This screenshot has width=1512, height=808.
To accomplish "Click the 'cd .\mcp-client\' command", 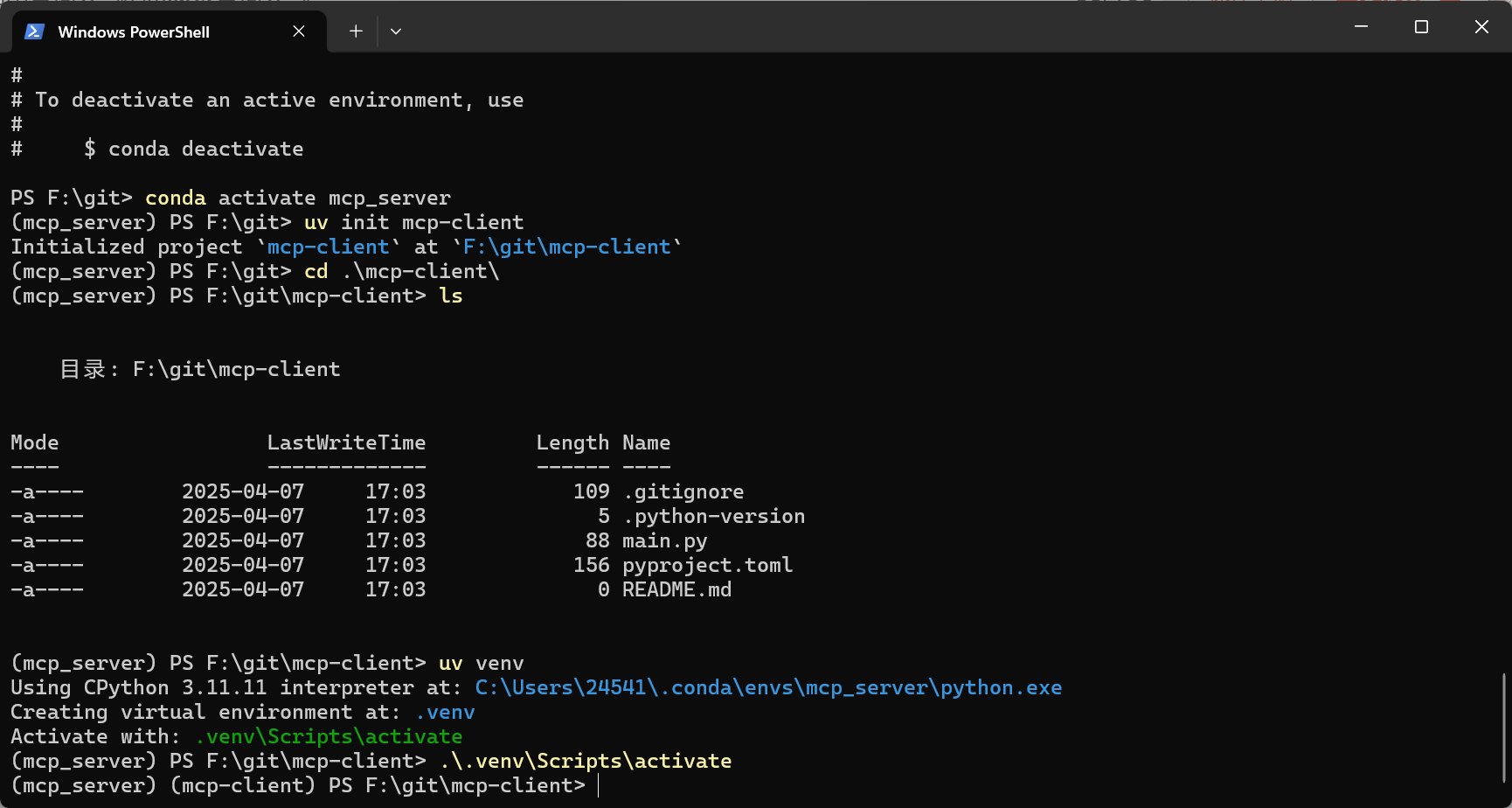I will (402, 271).
